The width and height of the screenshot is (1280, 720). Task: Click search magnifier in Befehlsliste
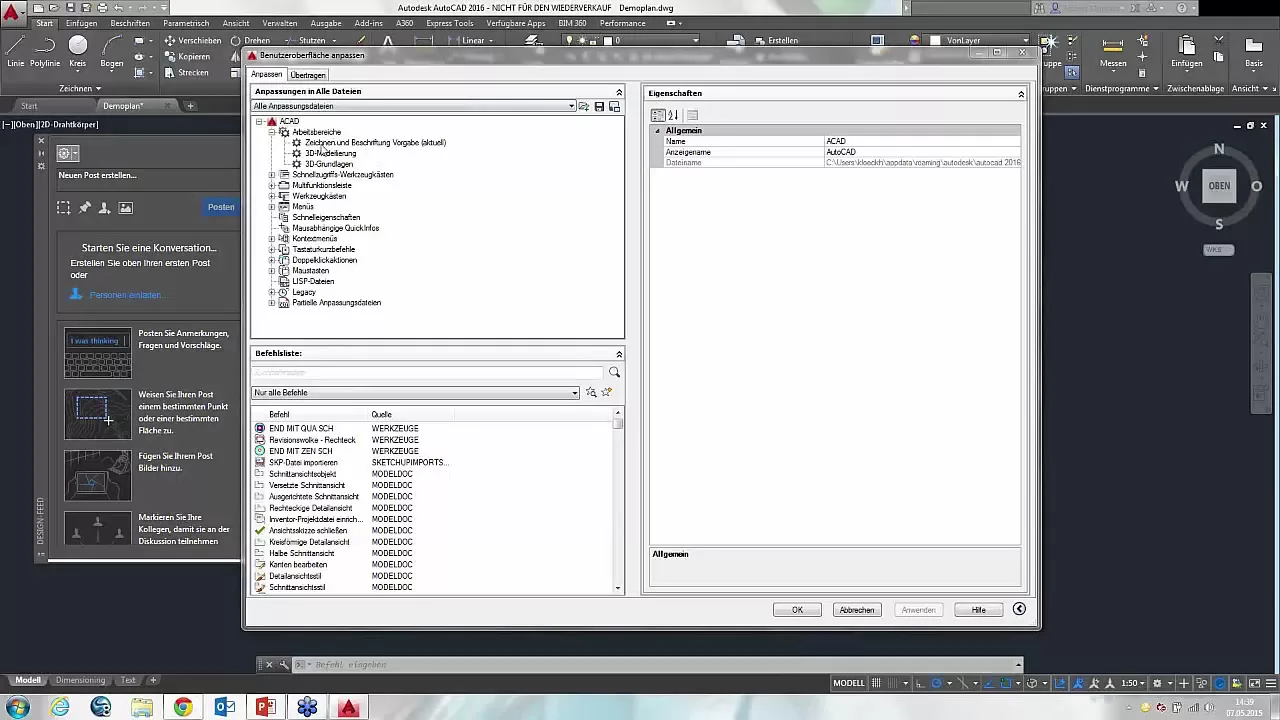pos(614,372)
